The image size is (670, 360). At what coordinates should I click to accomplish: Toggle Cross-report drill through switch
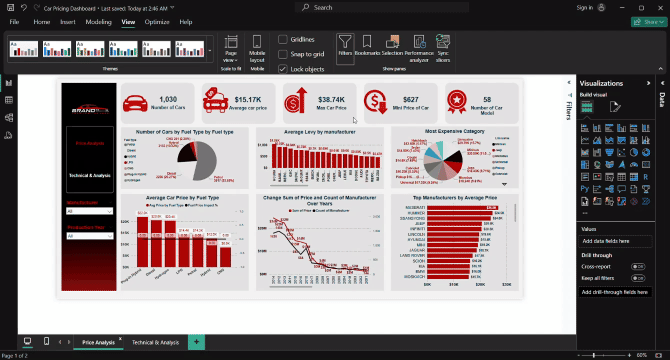[x=638, y=266]
